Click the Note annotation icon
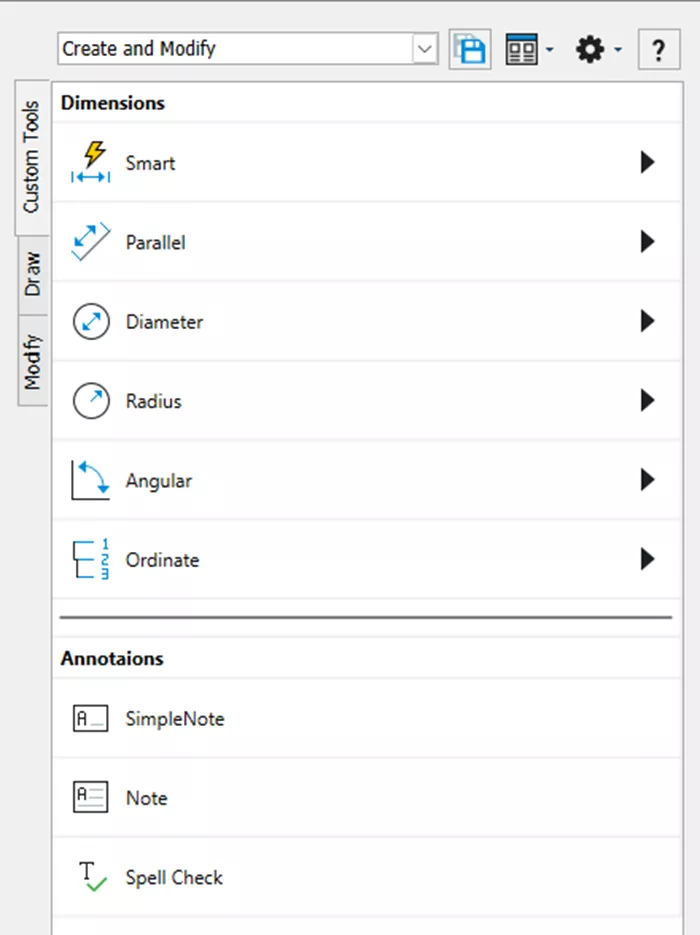700x935 pixels. [91, 798]
